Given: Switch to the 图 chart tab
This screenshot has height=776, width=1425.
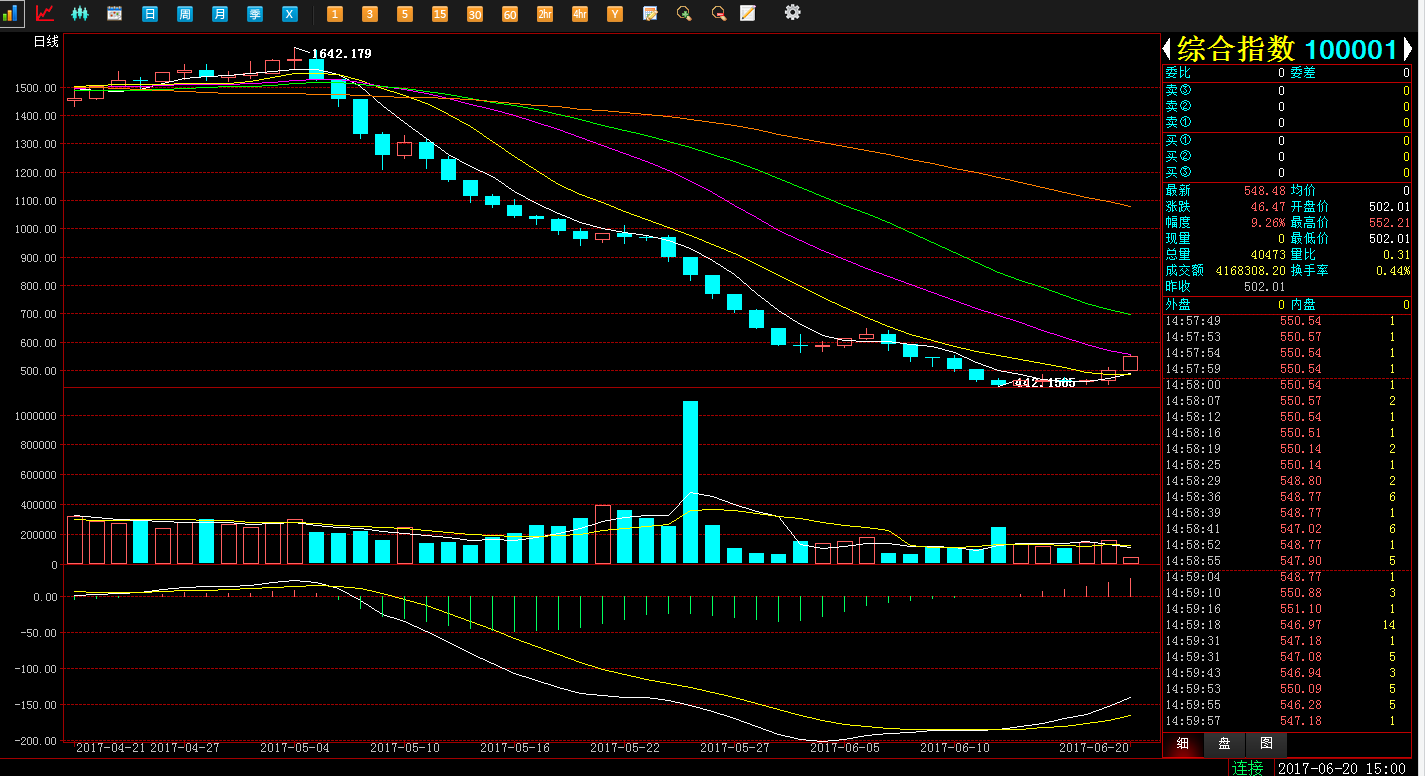Looking at the screenshot, I should pos(1266,744).
